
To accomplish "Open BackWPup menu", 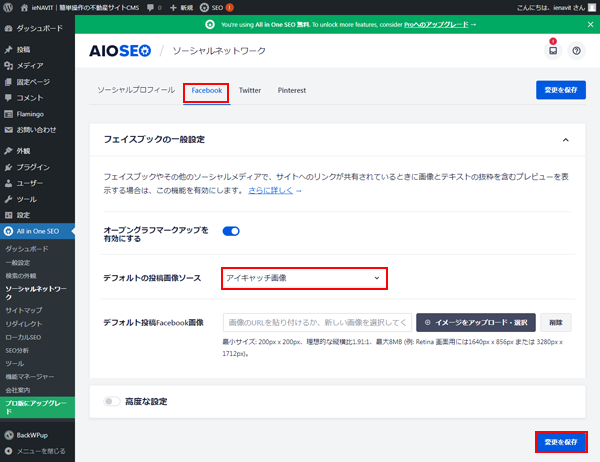I will point(38,435).
